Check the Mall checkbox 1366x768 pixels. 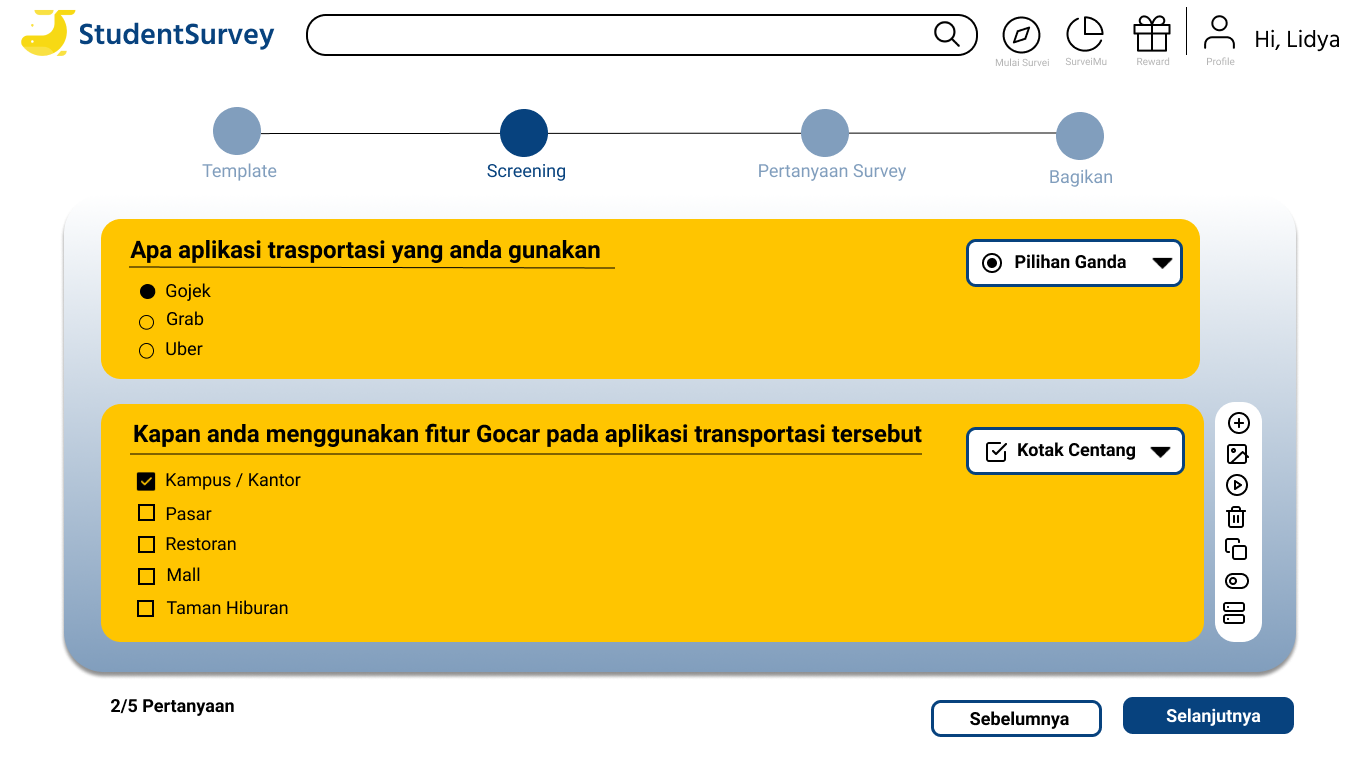(x=146, y=577)
